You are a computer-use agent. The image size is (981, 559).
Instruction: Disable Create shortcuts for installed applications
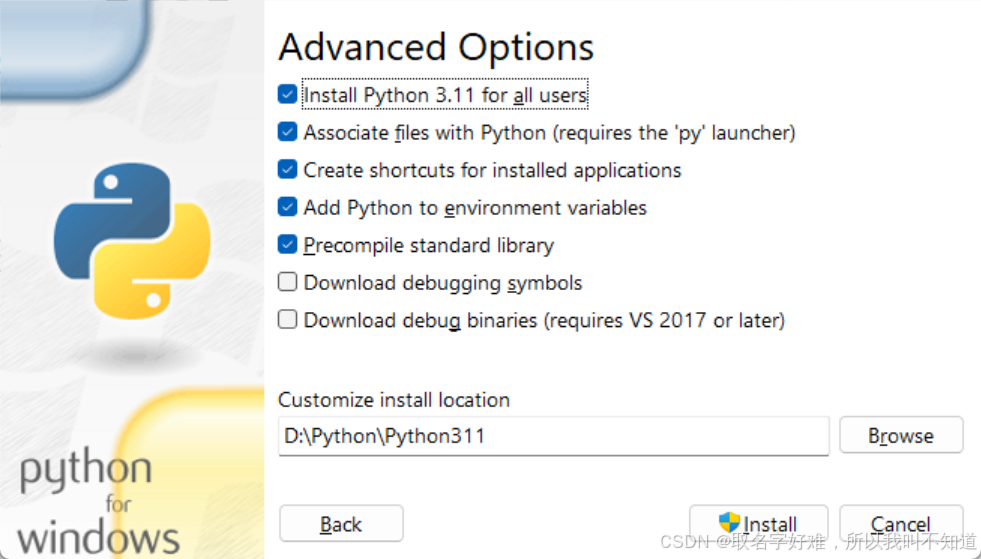(x=287, y=170)
